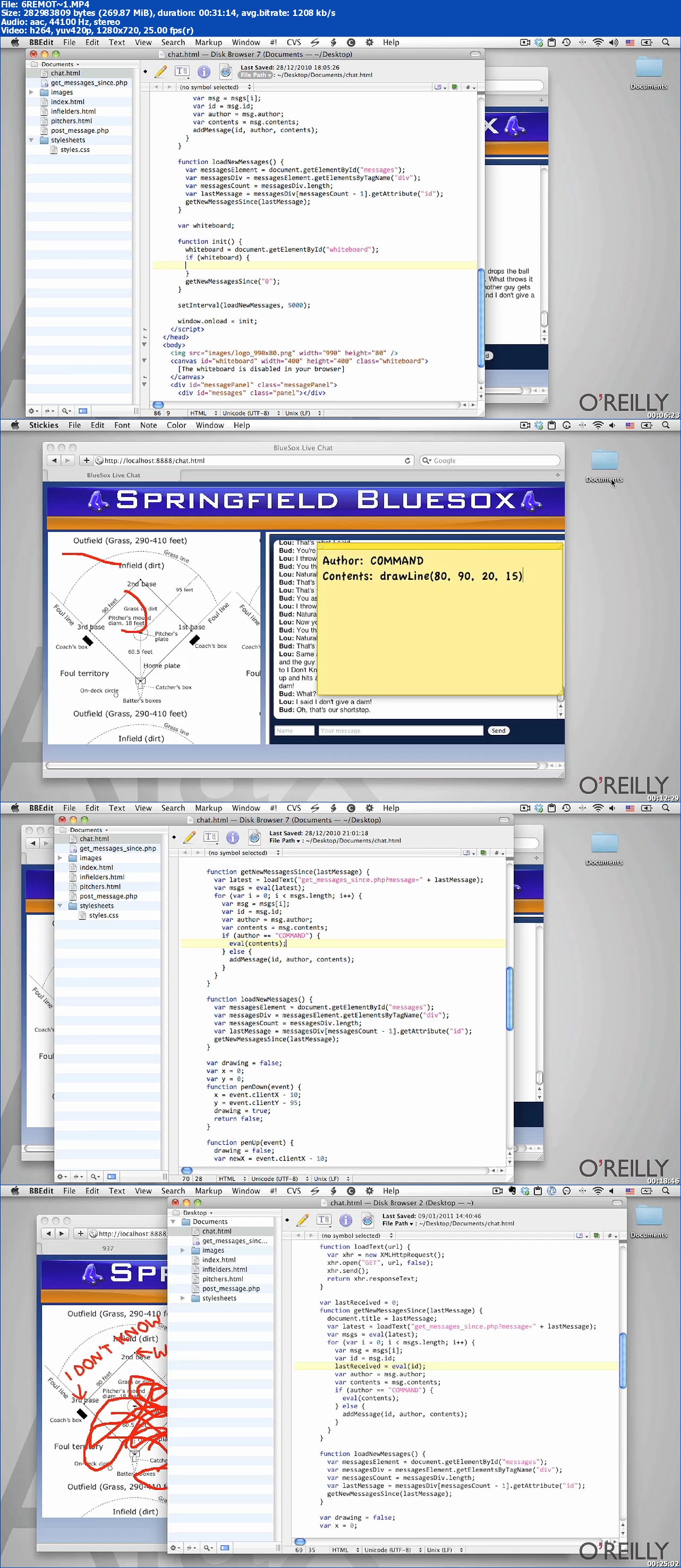Click the Name input field in chat panel
681x1568 pixels.
pyautogui.click(x=294, y=731)
